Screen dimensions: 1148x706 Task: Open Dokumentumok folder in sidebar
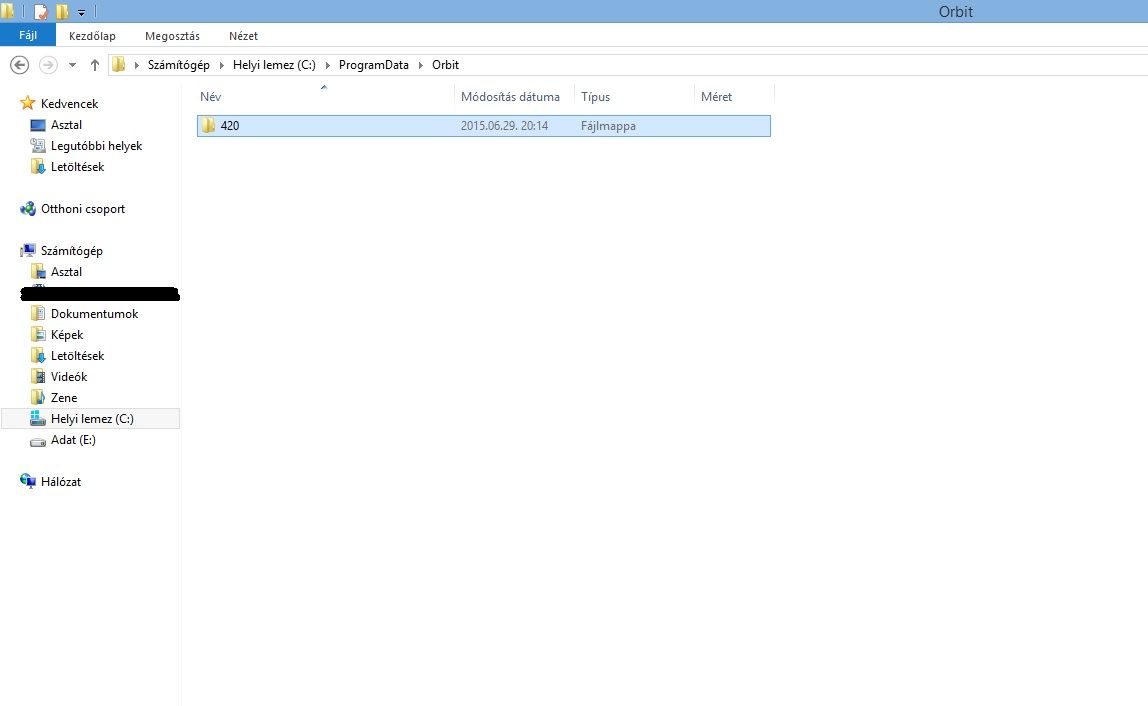click(x=94, y=313)
